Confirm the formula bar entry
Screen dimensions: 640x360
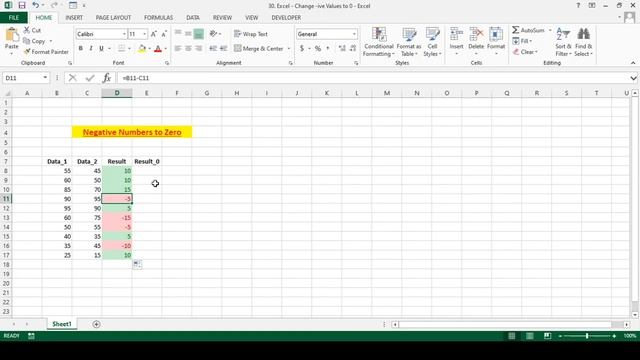pos(90,78)
